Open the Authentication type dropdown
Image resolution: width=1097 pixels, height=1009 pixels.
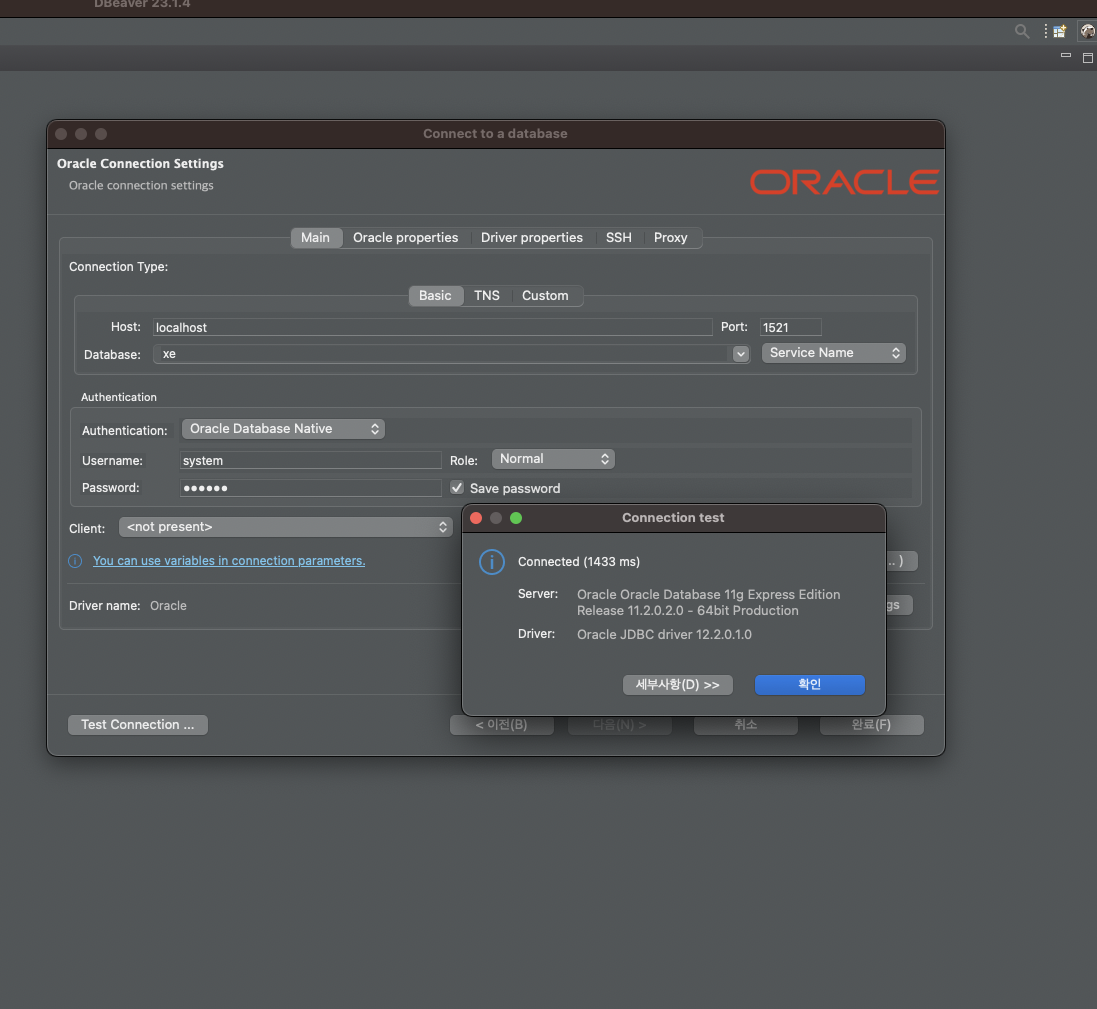pyautogui.click(x=283, y=429)
